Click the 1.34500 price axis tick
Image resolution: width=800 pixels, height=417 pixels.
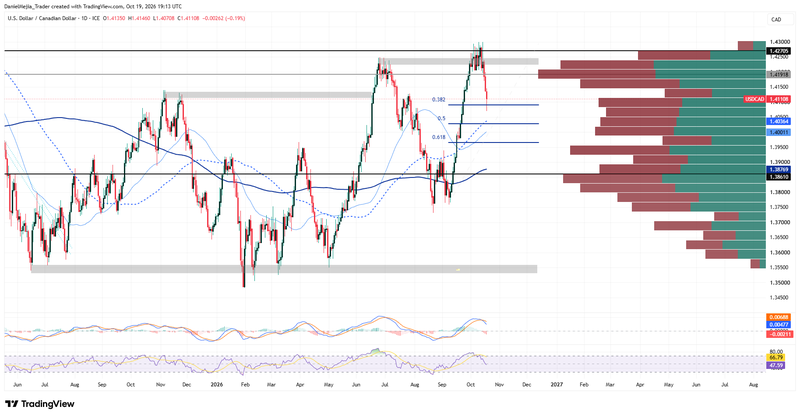[x=780, y=298]
